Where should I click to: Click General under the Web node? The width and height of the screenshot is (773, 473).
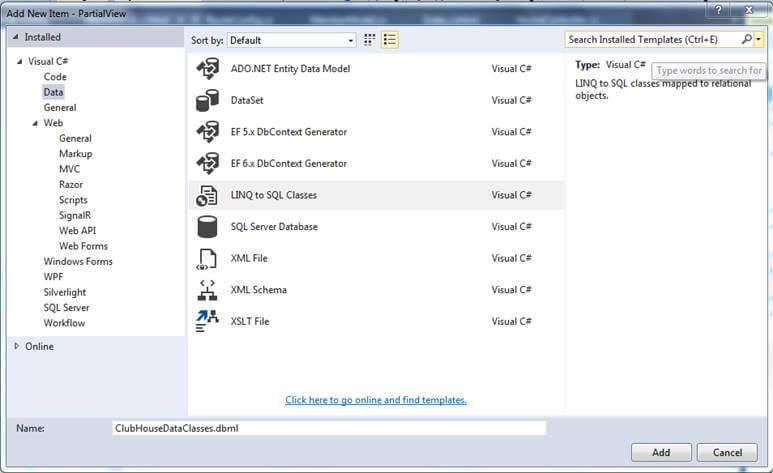pyautogui.click(x=75, y=139)
